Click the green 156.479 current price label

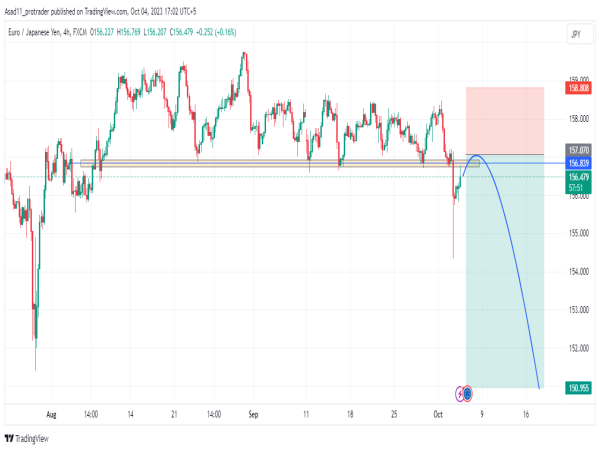point(578,177)
